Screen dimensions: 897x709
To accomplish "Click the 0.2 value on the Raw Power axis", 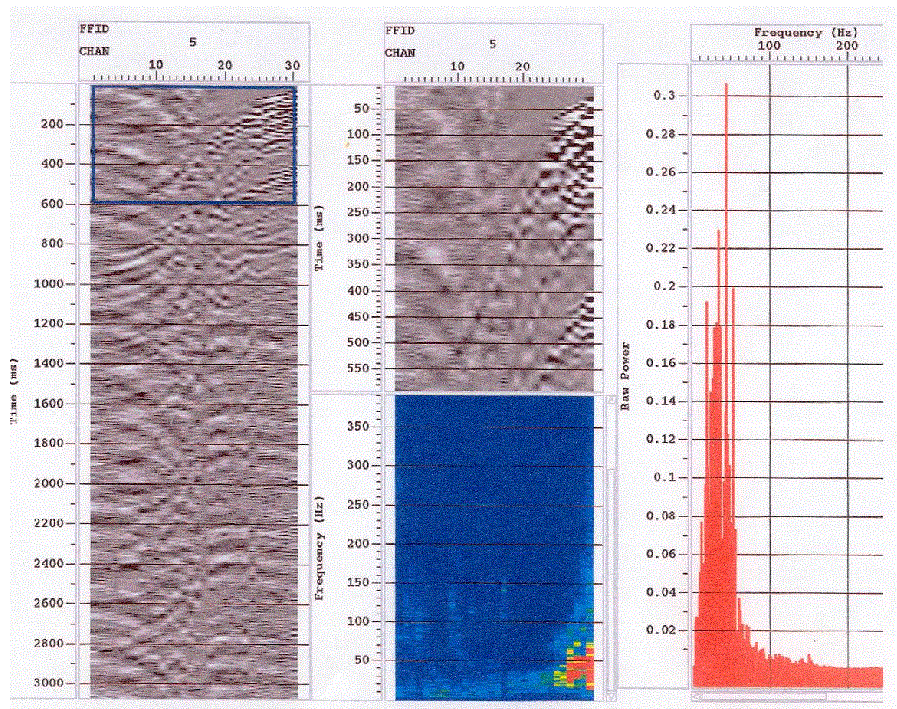I will [x=665, y=286].
